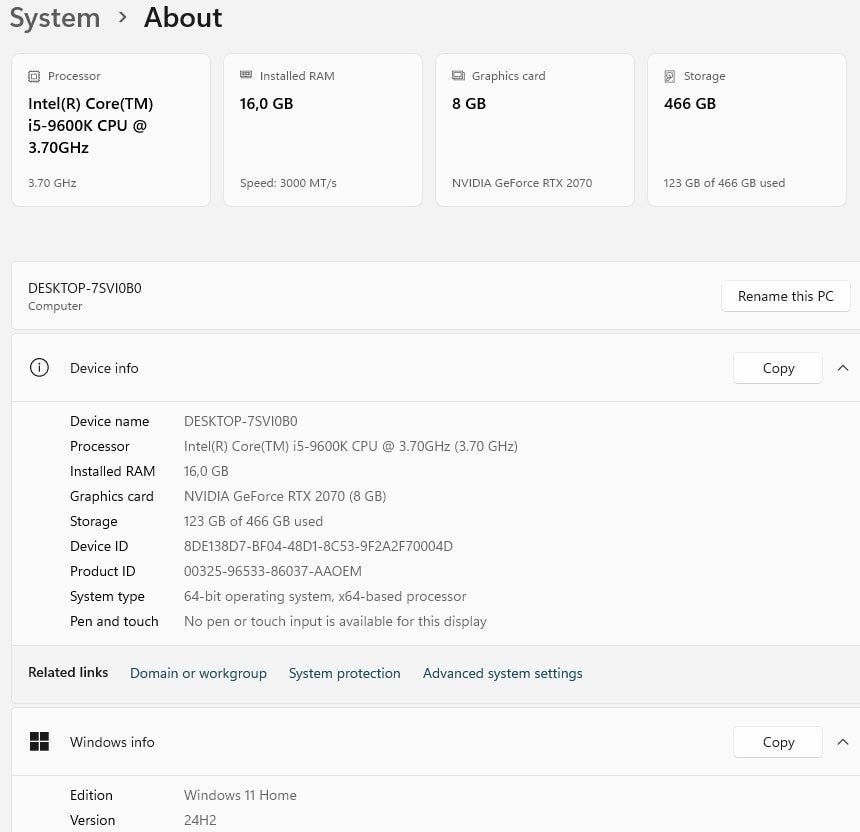This screenshot has width=860, height=832.
Task: Click the Related links label
Action: [68, 672]
